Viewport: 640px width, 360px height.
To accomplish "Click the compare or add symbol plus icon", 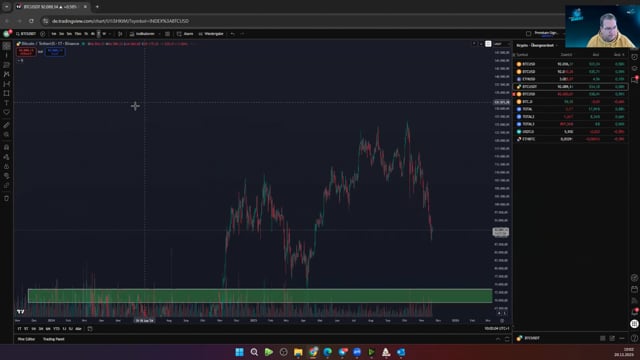I will 43,34.
